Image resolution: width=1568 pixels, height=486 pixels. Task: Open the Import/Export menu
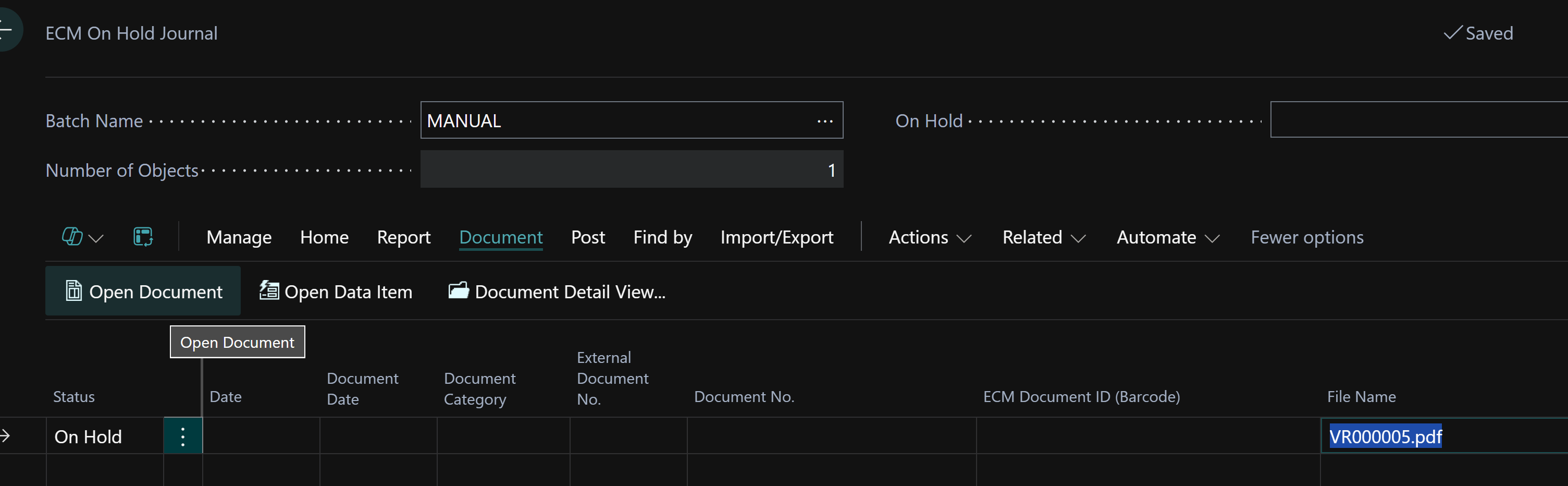tap(776, 237)
